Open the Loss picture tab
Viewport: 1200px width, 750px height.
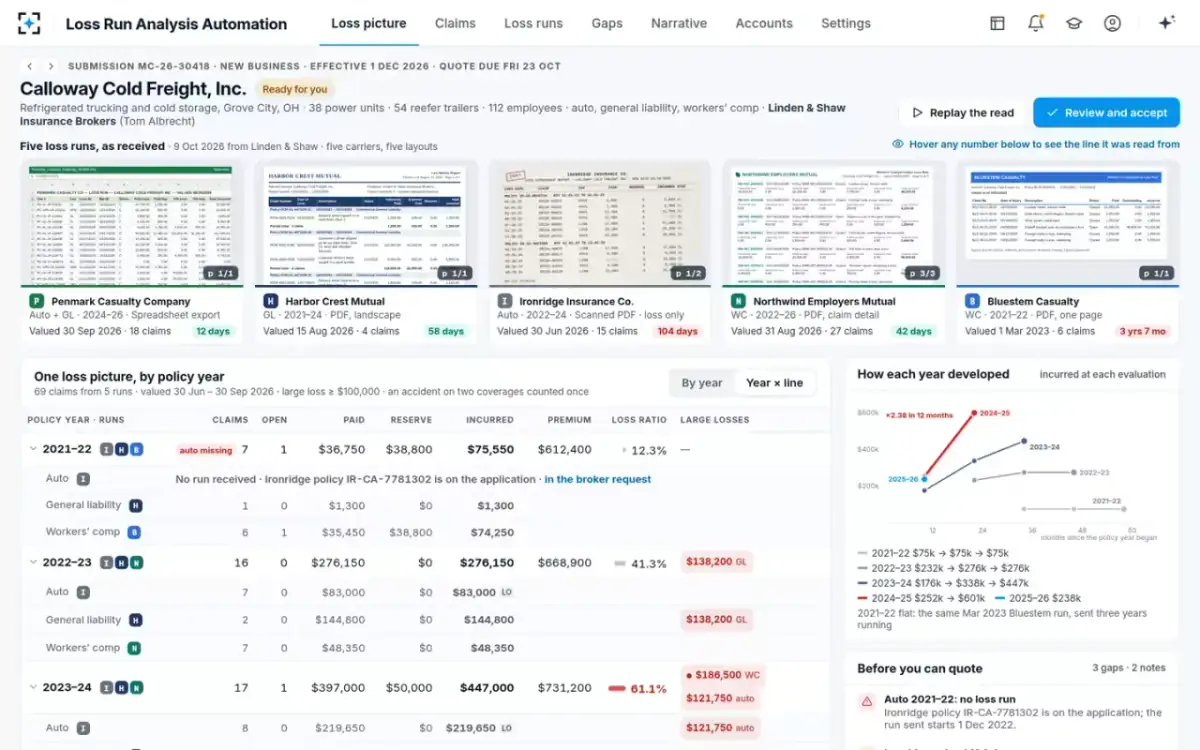coord(369,23)
